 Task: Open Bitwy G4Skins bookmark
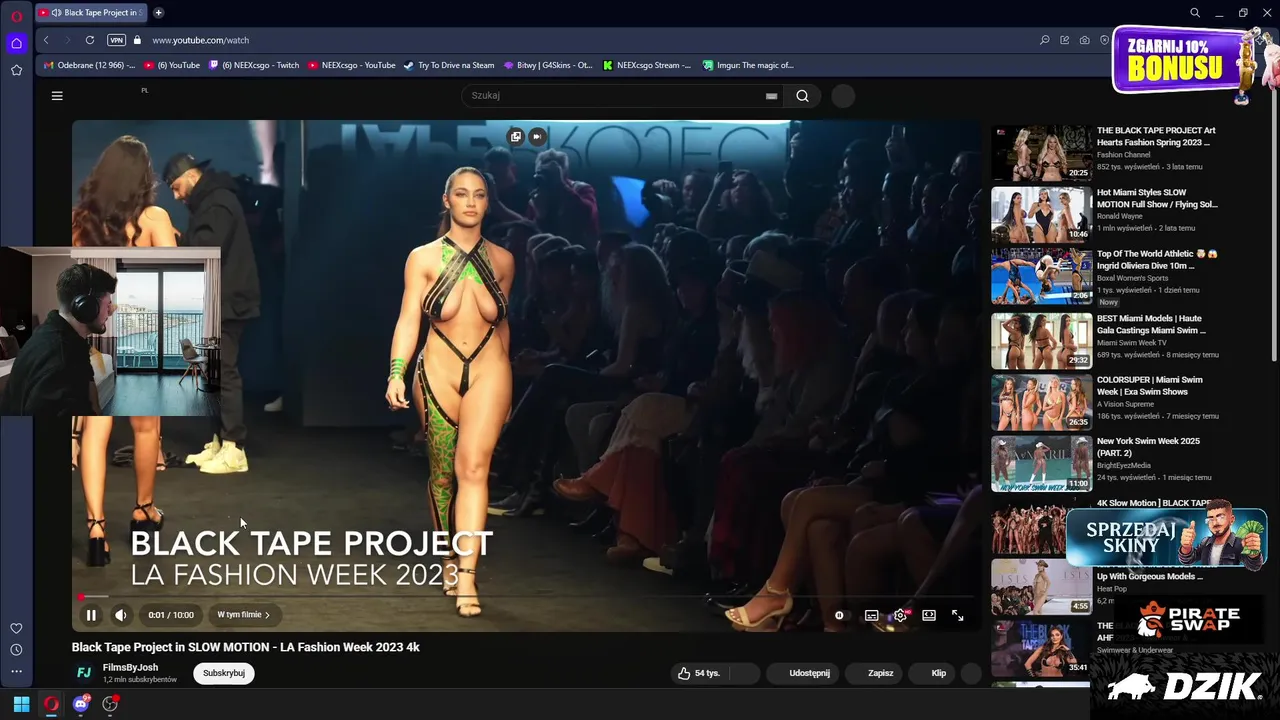tap(548, 65)
